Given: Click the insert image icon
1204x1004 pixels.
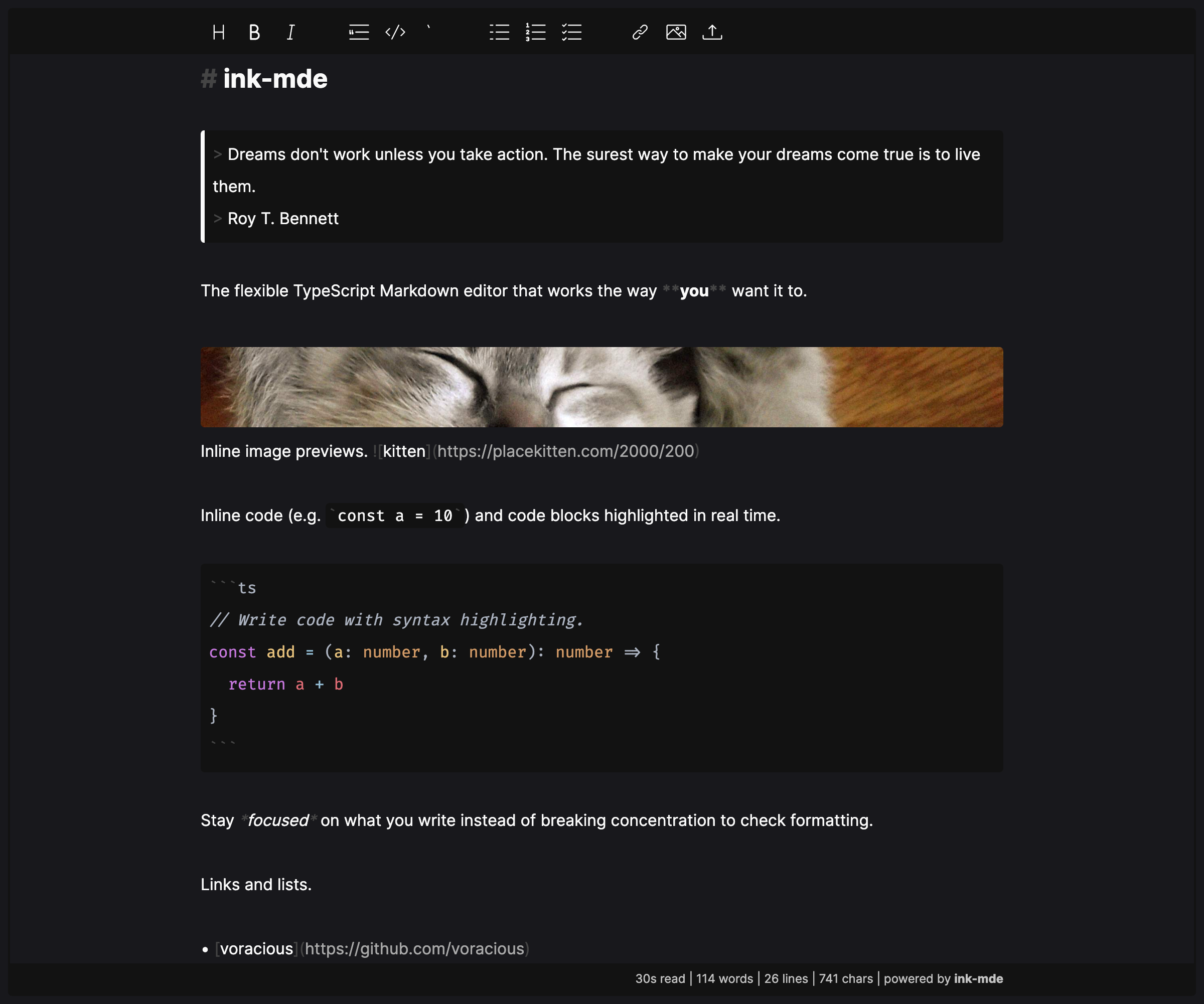Looking at the screenshot, I should click(676, 32).
